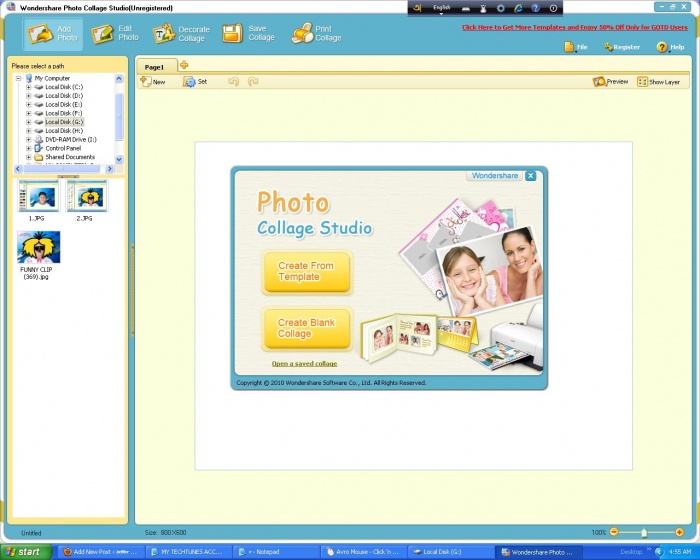Image resolution: width=700 pixels, height=560 pixels.
Task: Open the Windows Start menu
Action: click(26, 552)
